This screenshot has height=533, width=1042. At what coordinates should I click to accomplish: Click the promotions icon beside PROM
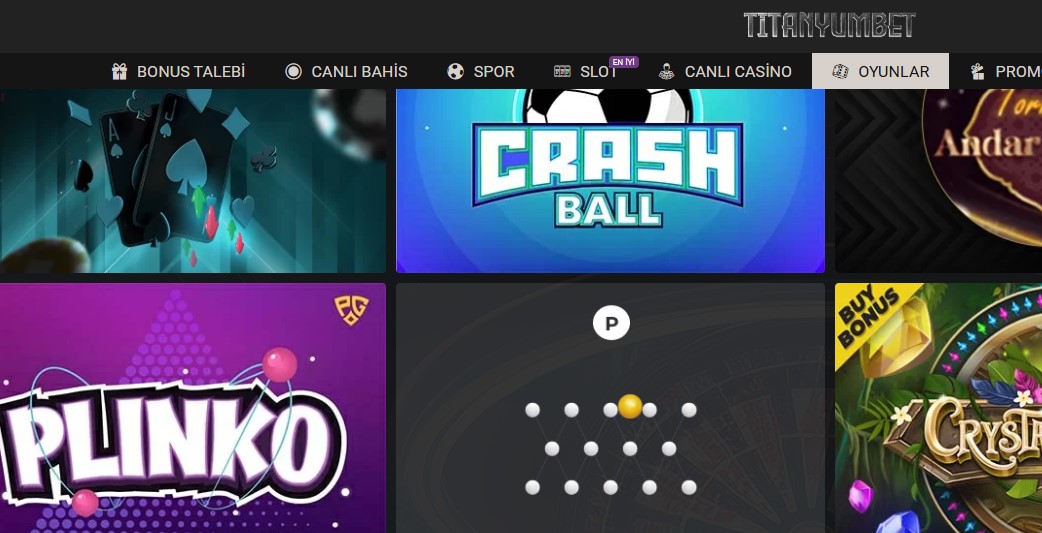(x=978, y=72)
